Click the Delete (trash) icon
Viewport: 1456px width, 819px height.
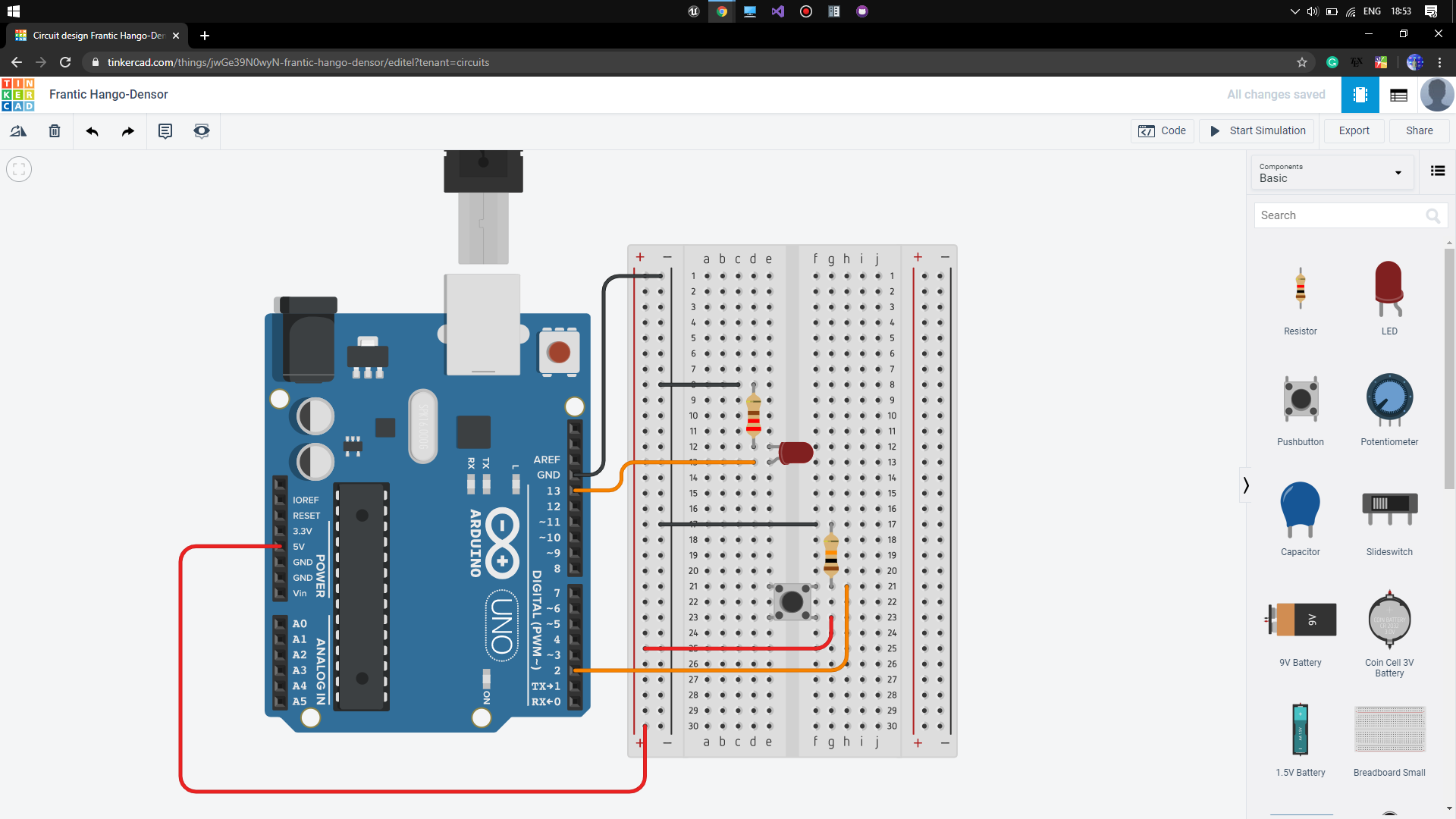[54, 130]
